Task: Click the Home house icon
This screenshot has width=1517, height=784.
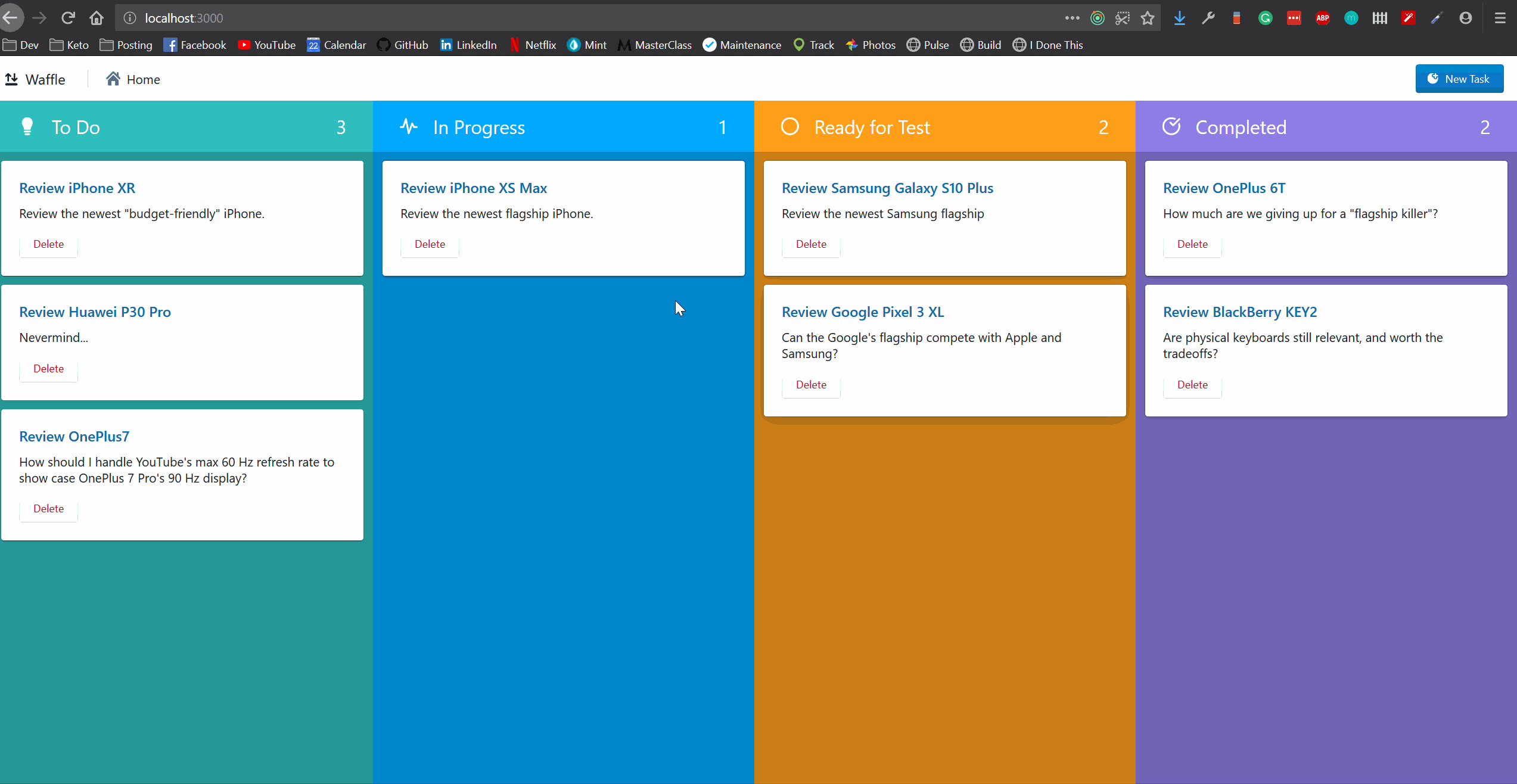Action: (113, 79)
